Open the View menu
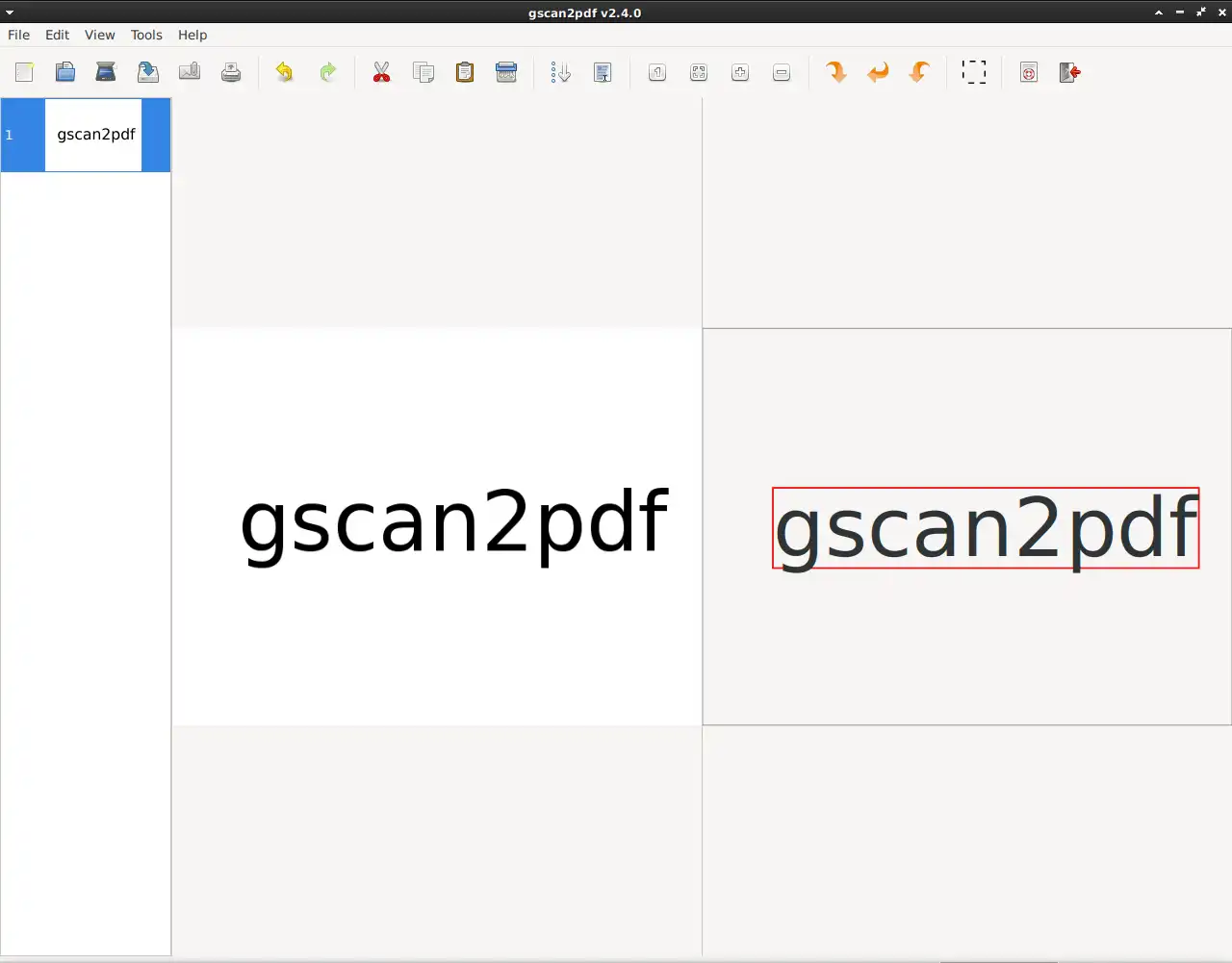The image size is (1232, 963). tap(100, 35)
